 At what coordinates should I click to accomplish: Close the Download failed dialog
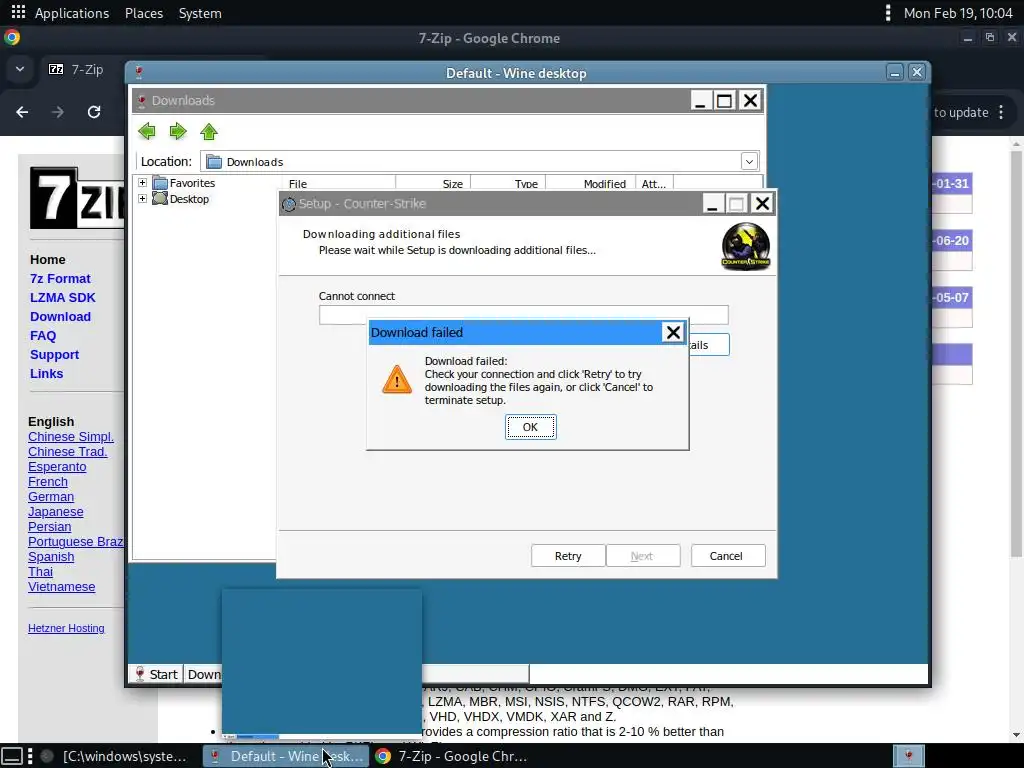673,332
